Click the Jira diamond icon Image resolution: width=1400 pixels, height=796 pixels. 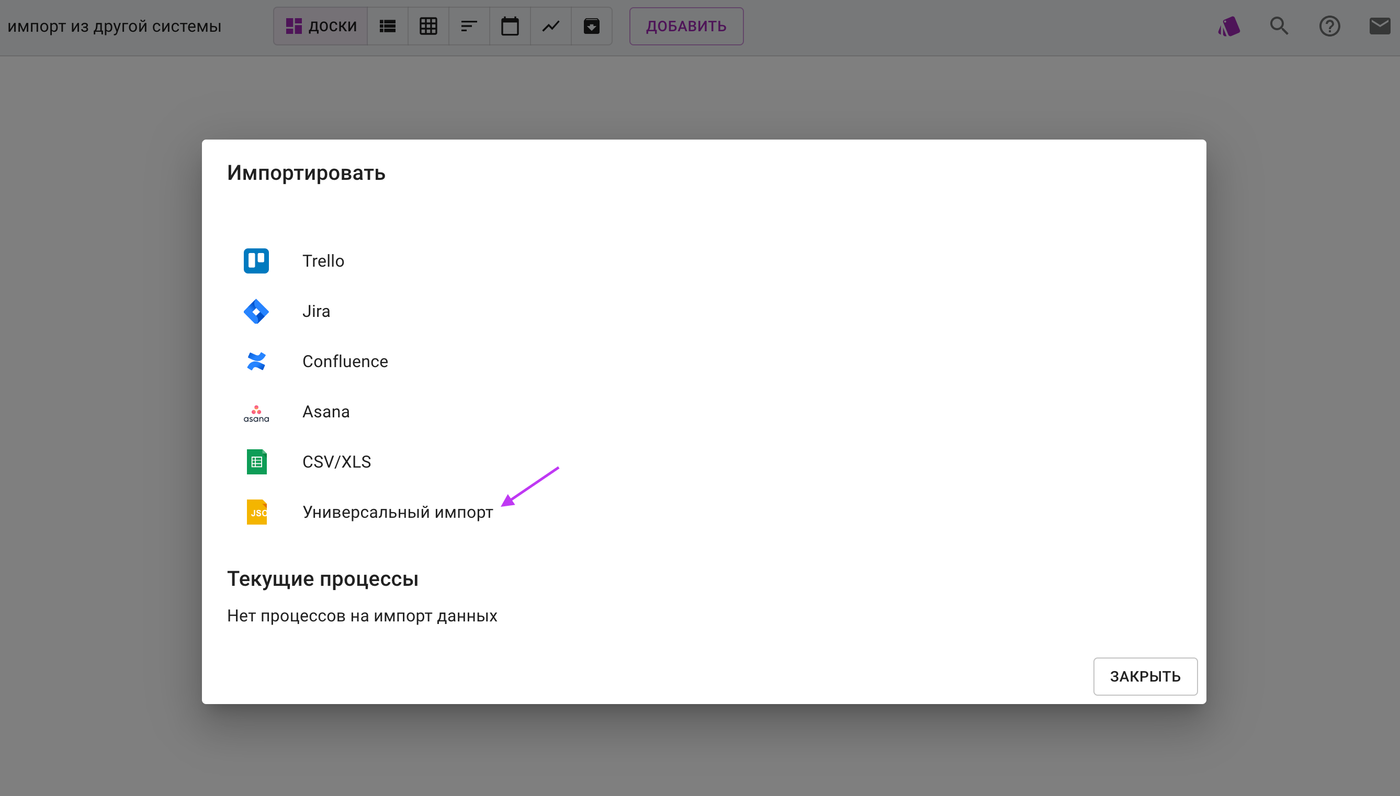point(256,311)
